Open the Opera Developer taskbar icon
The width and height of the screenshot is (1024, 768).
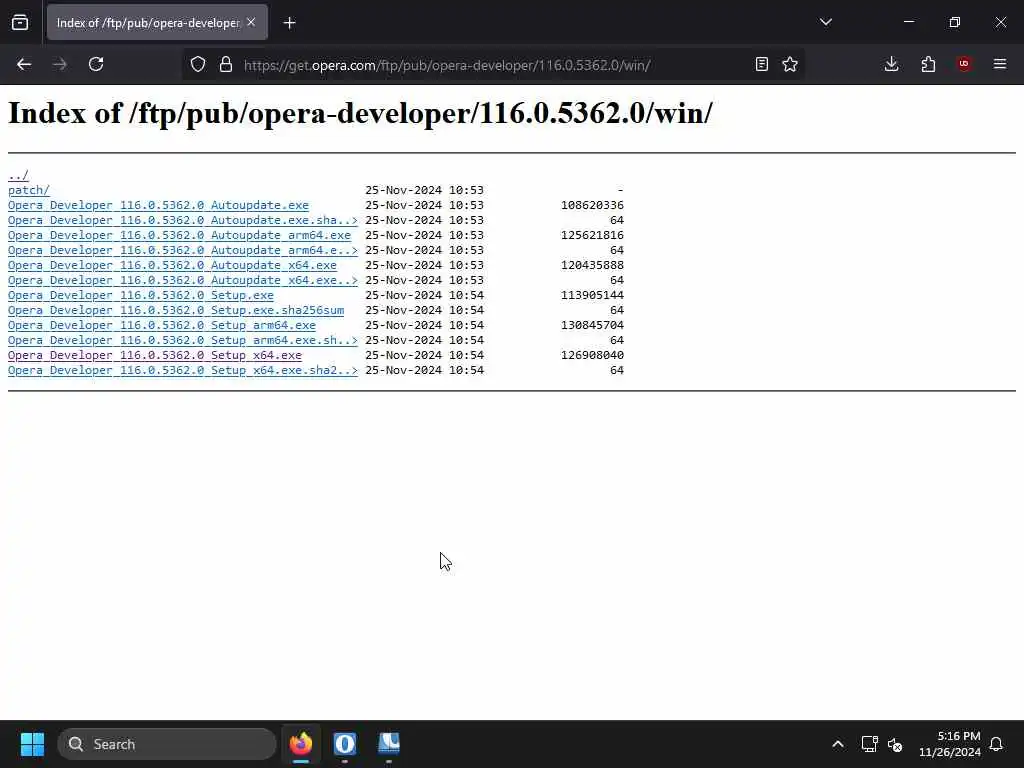(x=345, y=744)
